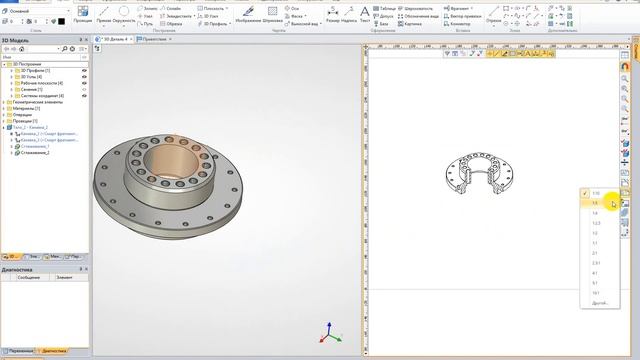
Task: Select the Проекция tool in the ribbon
Action: point(83,14)
